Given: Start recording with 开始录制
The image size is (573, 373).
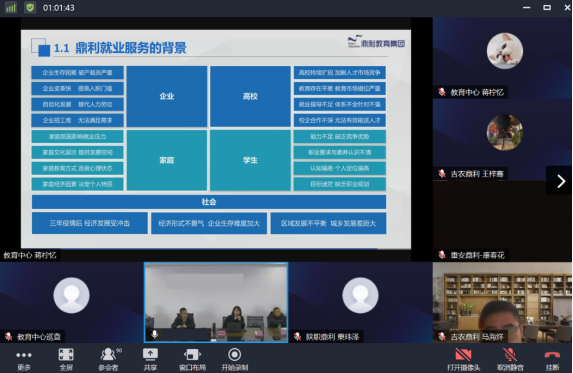Looking at the screenshot, I should tap(235, 359).
